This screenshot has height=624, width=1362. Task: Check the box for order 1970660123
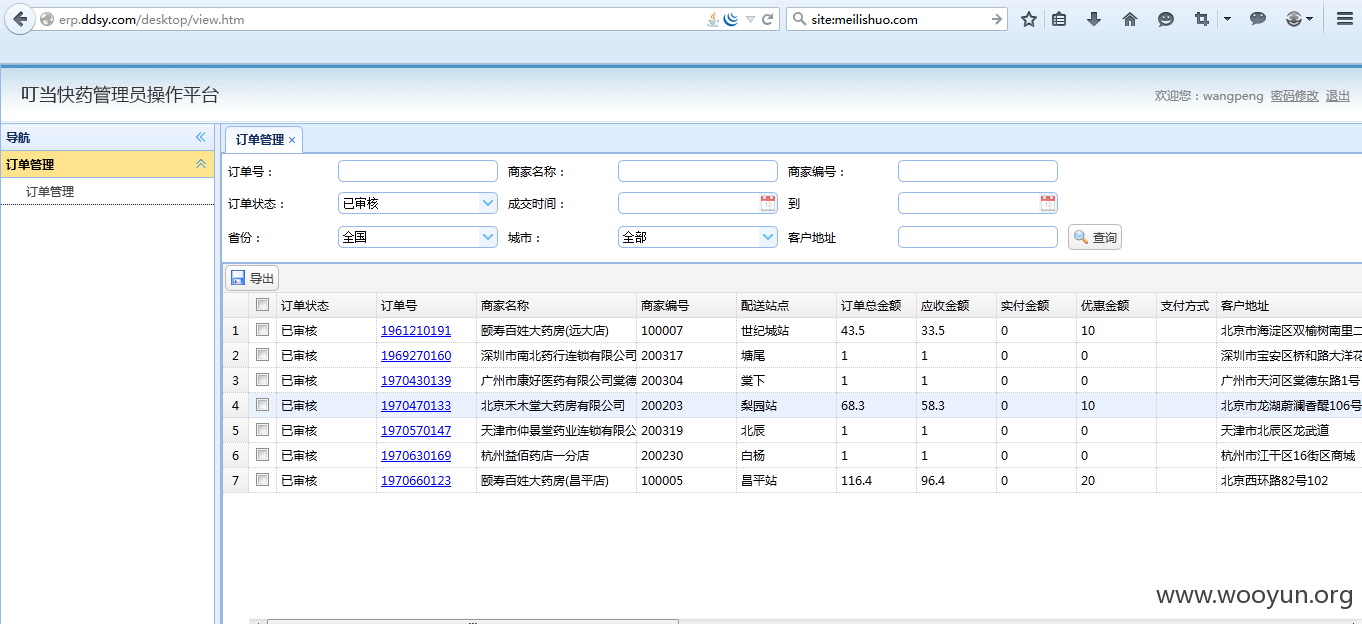point(262,480)
